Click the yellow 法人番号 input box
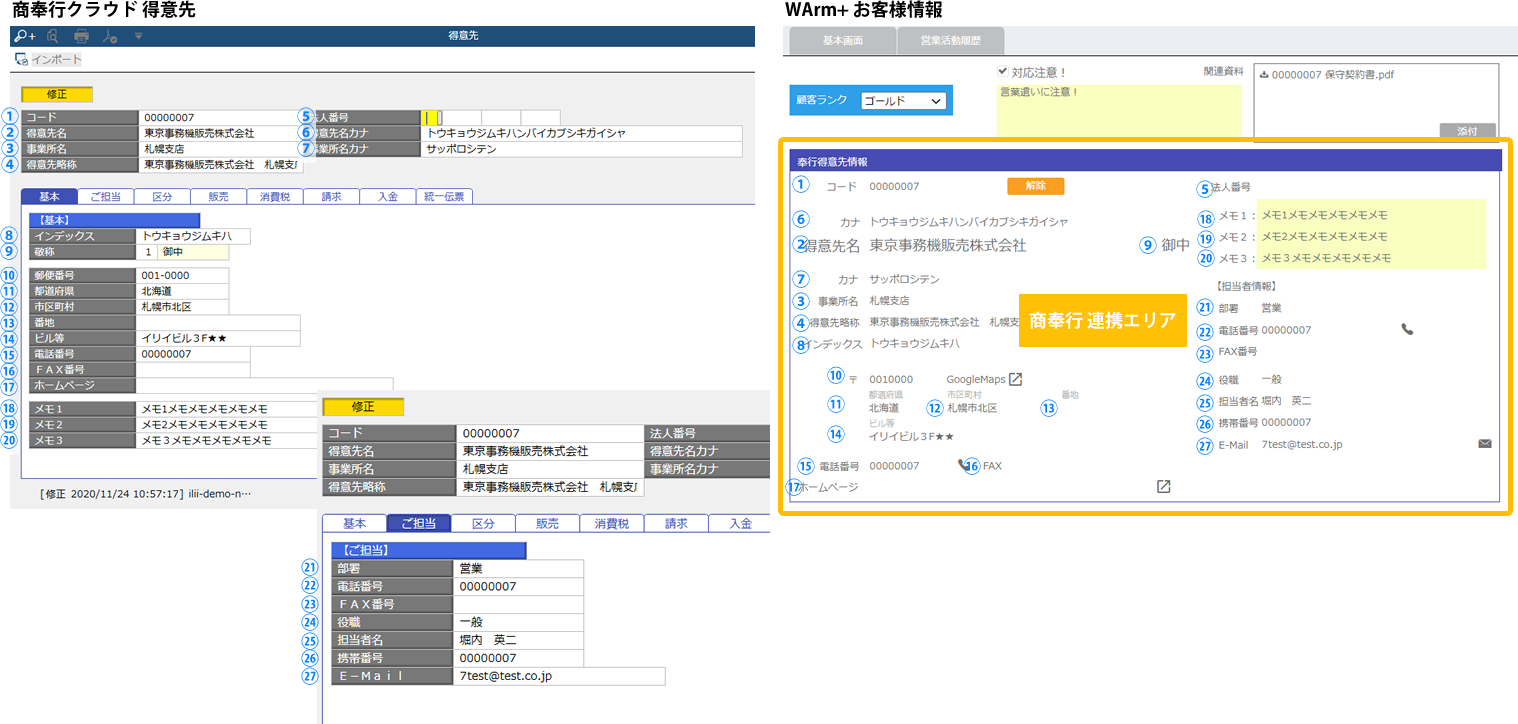This screenshot has width=1518, height=724. [430, 118]
